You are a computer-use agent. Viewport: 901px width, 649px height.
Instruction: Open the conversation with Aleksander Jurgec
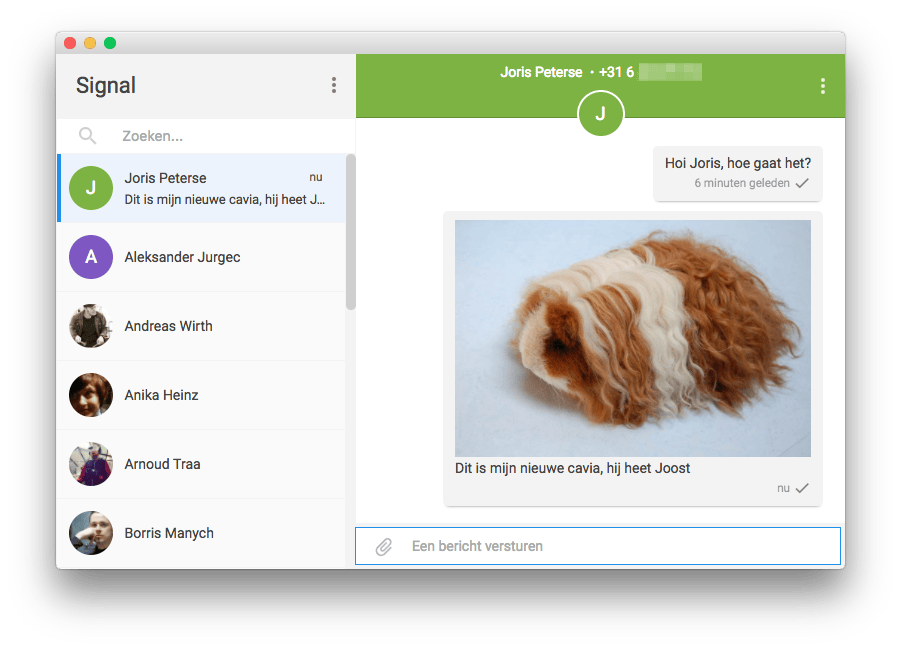tap(200, 257)
